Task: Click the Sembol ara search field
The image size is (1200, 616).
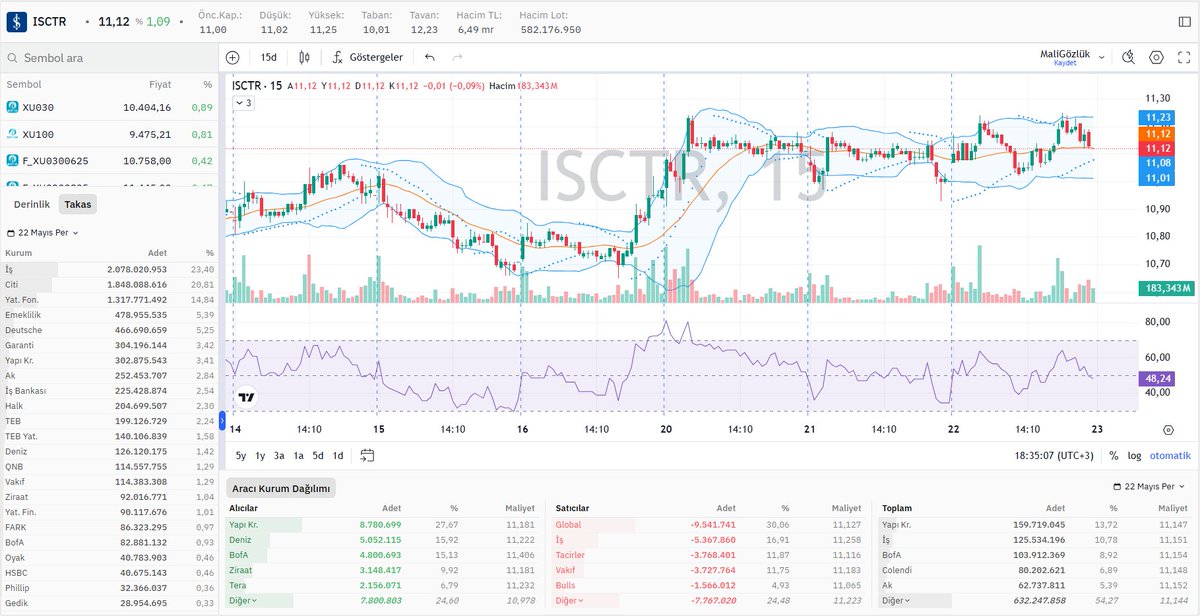Action: pyautogui.click(x=110, y=58)
